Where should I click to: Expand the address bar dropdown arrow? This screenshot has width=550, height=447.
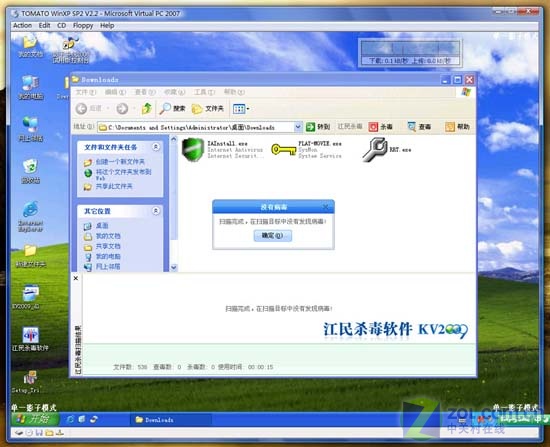click(298, 127)
